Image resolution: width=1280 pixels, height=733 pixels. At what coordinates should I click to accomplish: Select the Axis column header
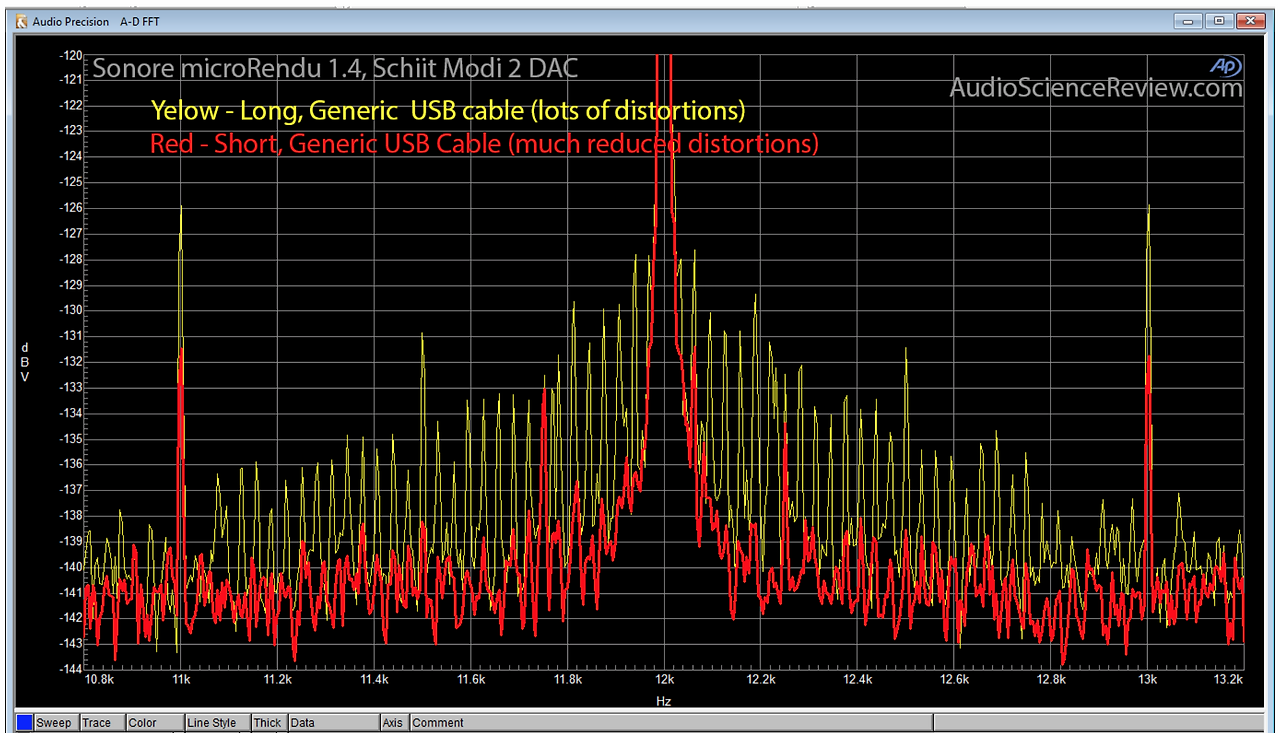[x=394, y=722]
